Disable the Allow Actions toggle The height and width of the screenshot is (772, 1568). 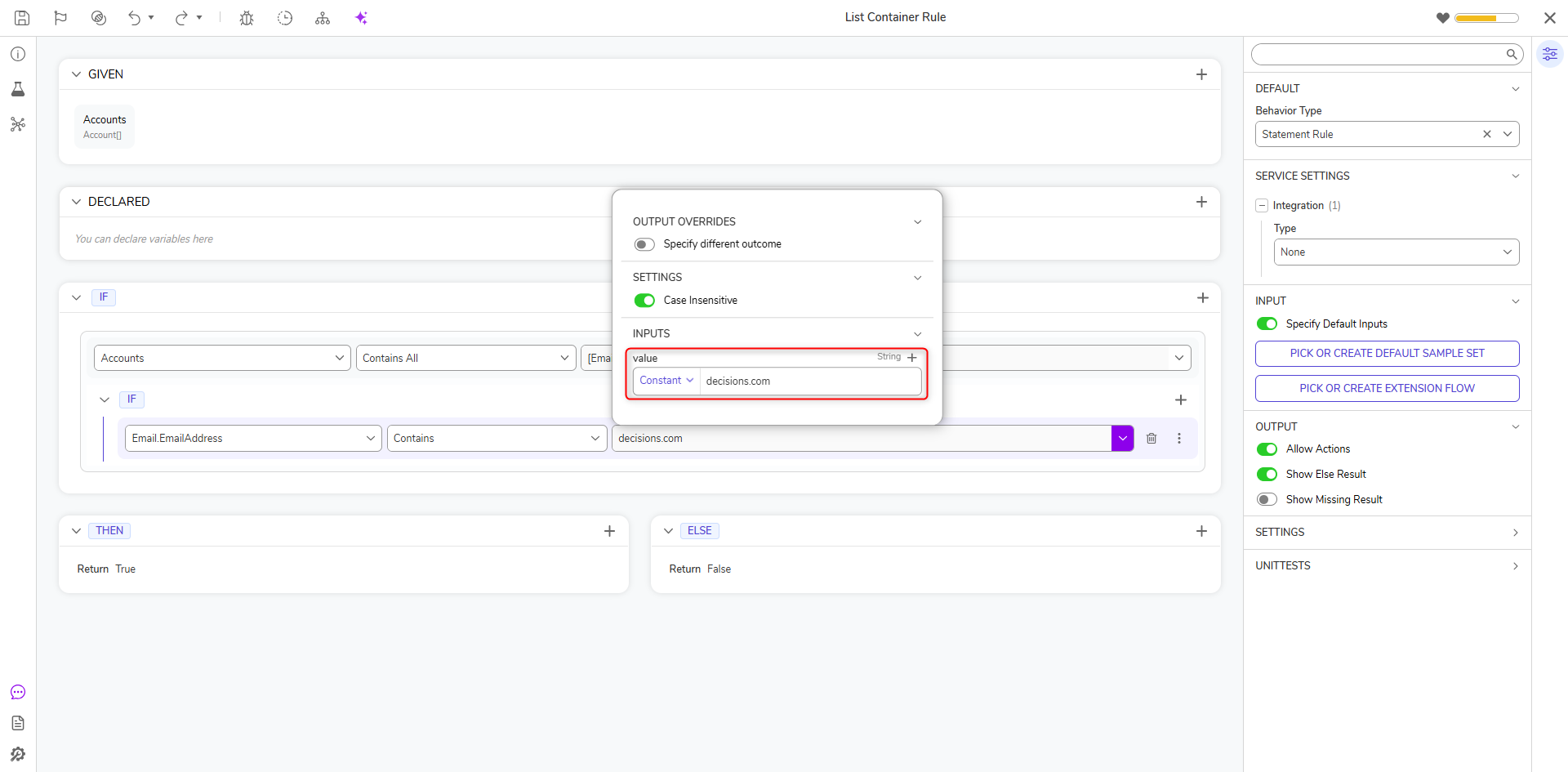tap(1267, 449)
